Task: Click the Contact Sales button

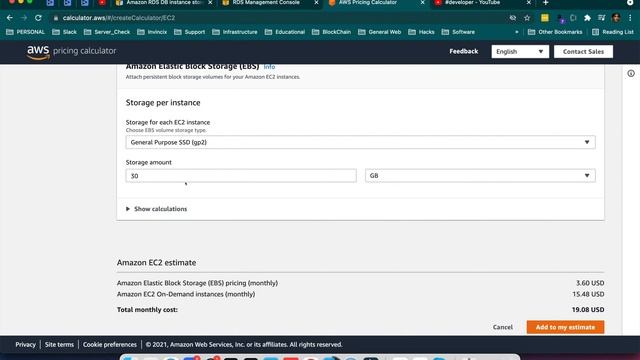Action: click(583, 51)
